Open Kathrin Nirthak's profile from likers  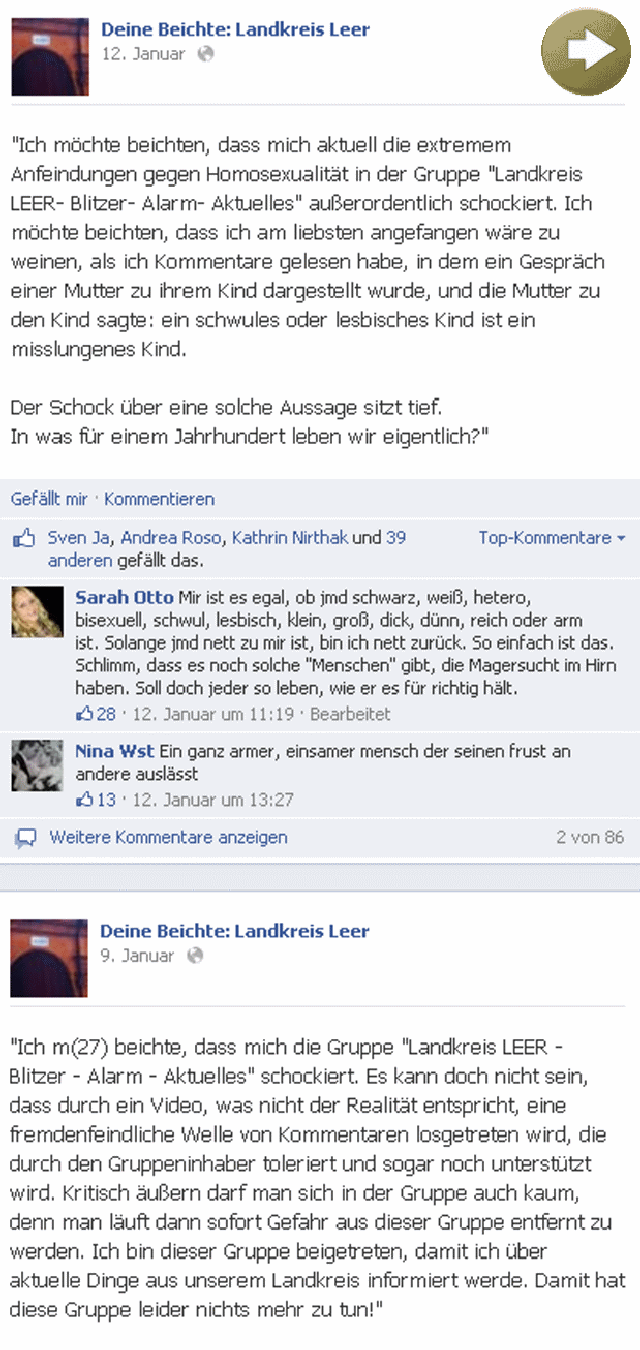pos(290,538)
